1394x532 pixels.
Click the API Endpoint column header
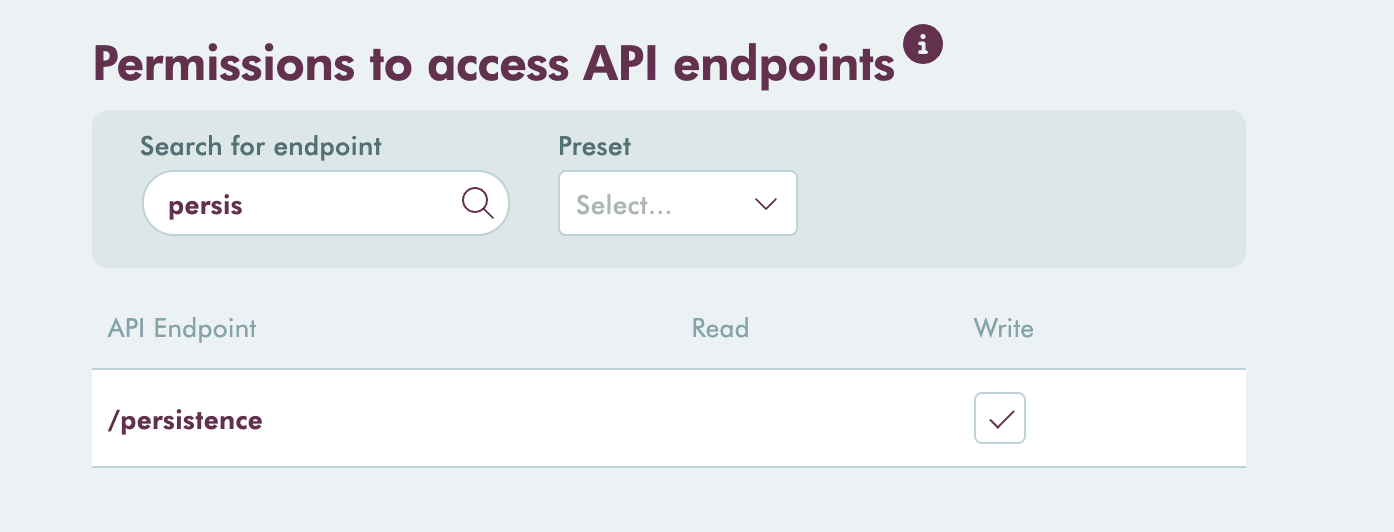182,328
